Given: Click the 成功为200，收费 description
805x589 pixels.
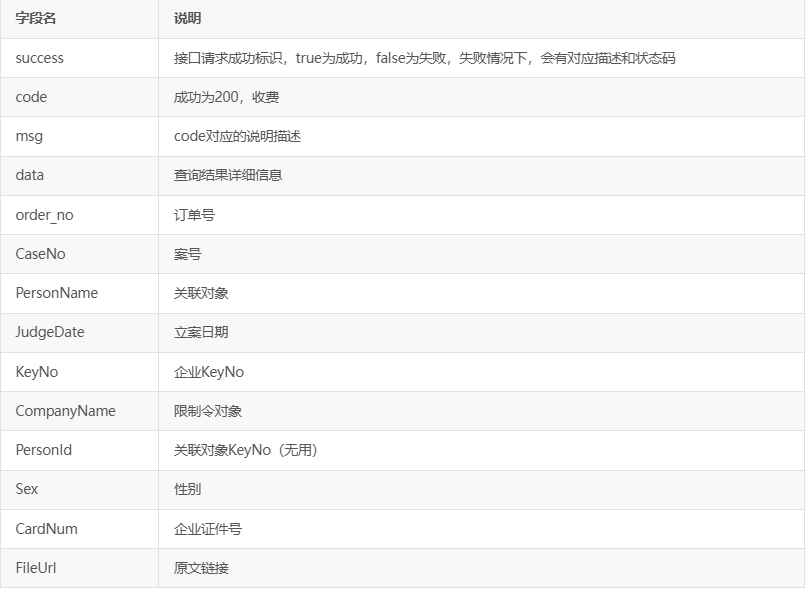Looking at the screenshot, I should [222, 97].
